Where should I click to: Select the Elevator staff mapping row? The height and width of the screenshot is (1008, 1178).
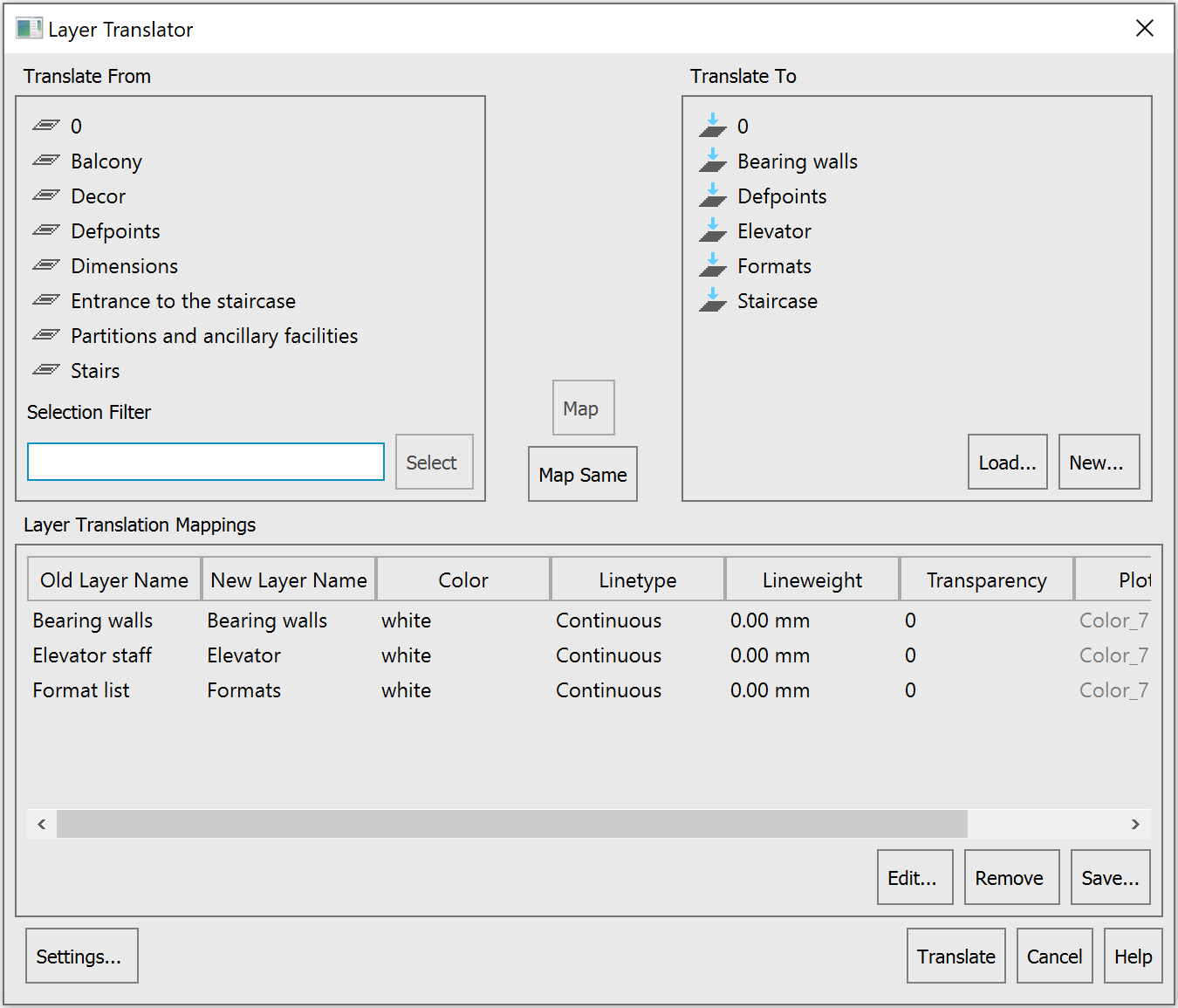[92, 655]
